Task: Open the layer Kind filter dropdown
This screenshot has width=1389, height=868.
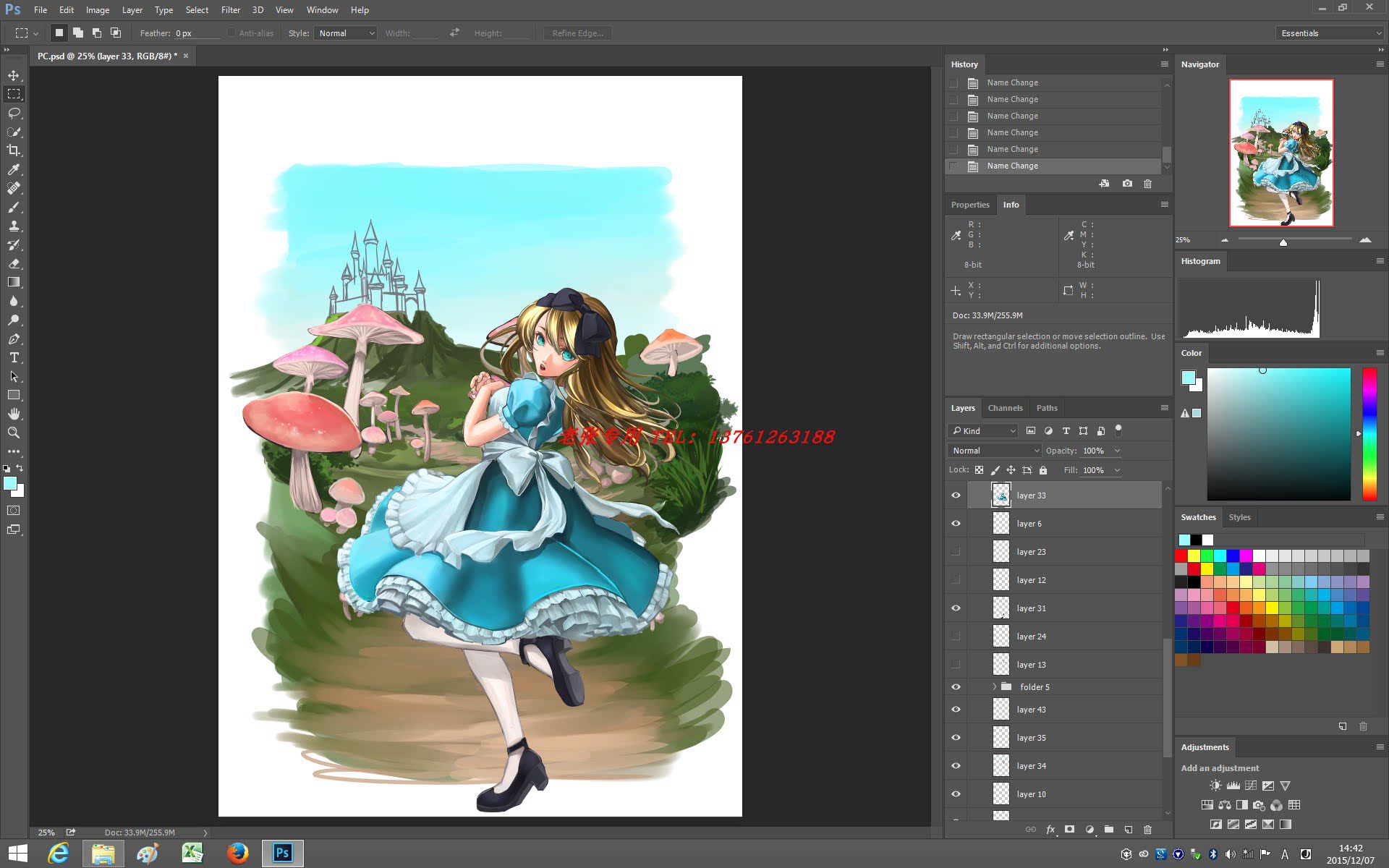Action: tap(983, 431)
